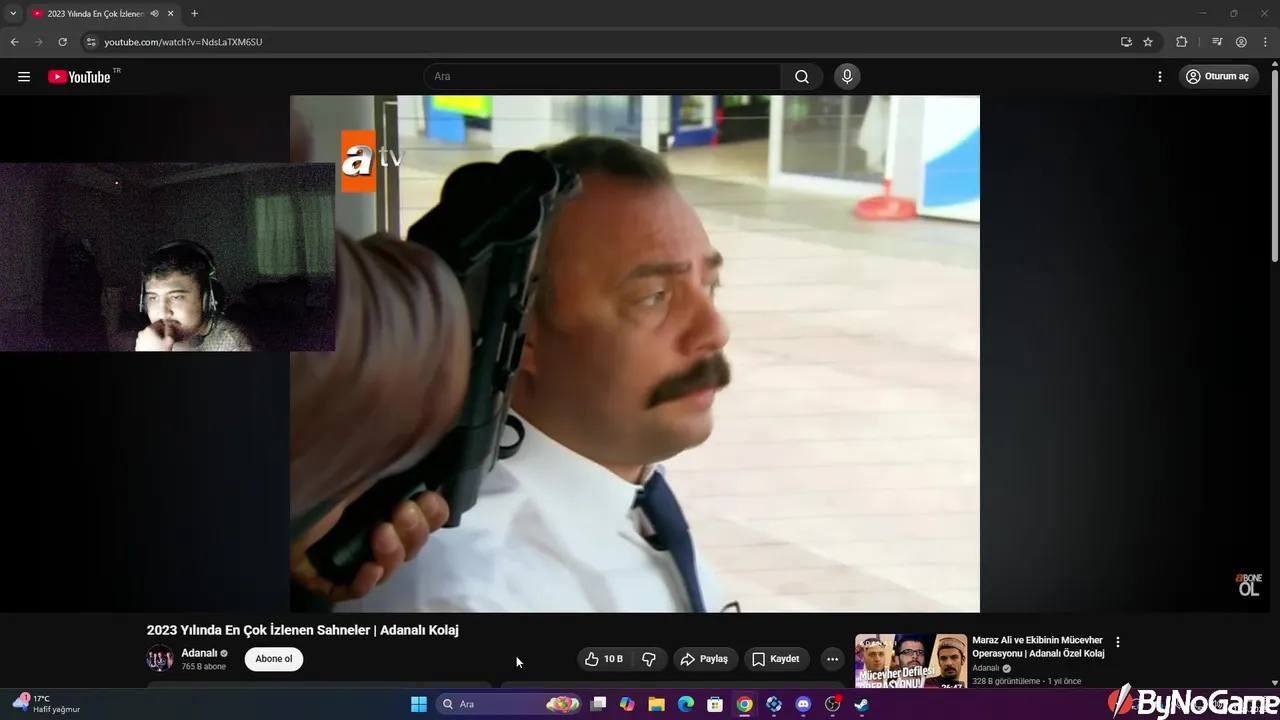Mute tab via speaker icon
This screenshot has height=720, width=1280.
(x=154, y=14)
